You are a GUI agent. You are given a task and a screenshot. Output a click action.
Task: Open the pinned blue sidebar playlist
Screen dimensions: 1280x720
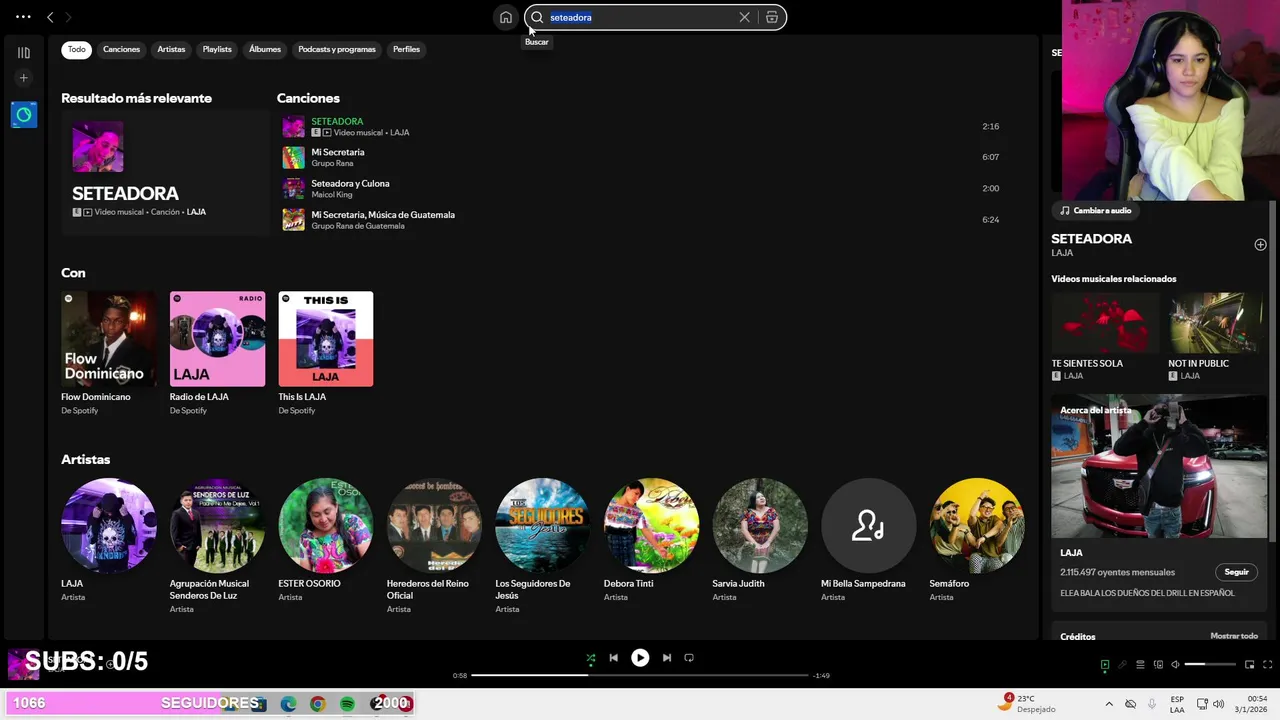point(24,115)
